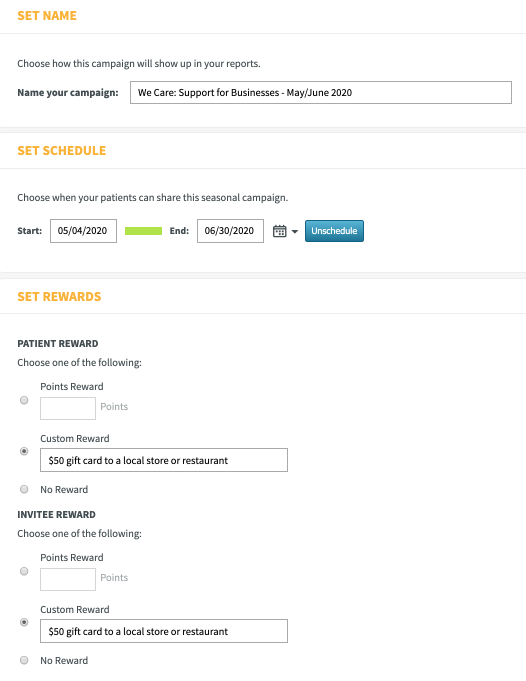This screenshot has width=526, height=681.
Task: Expand the dropdown arrow beside the calendar
Action: coord(295,231)
